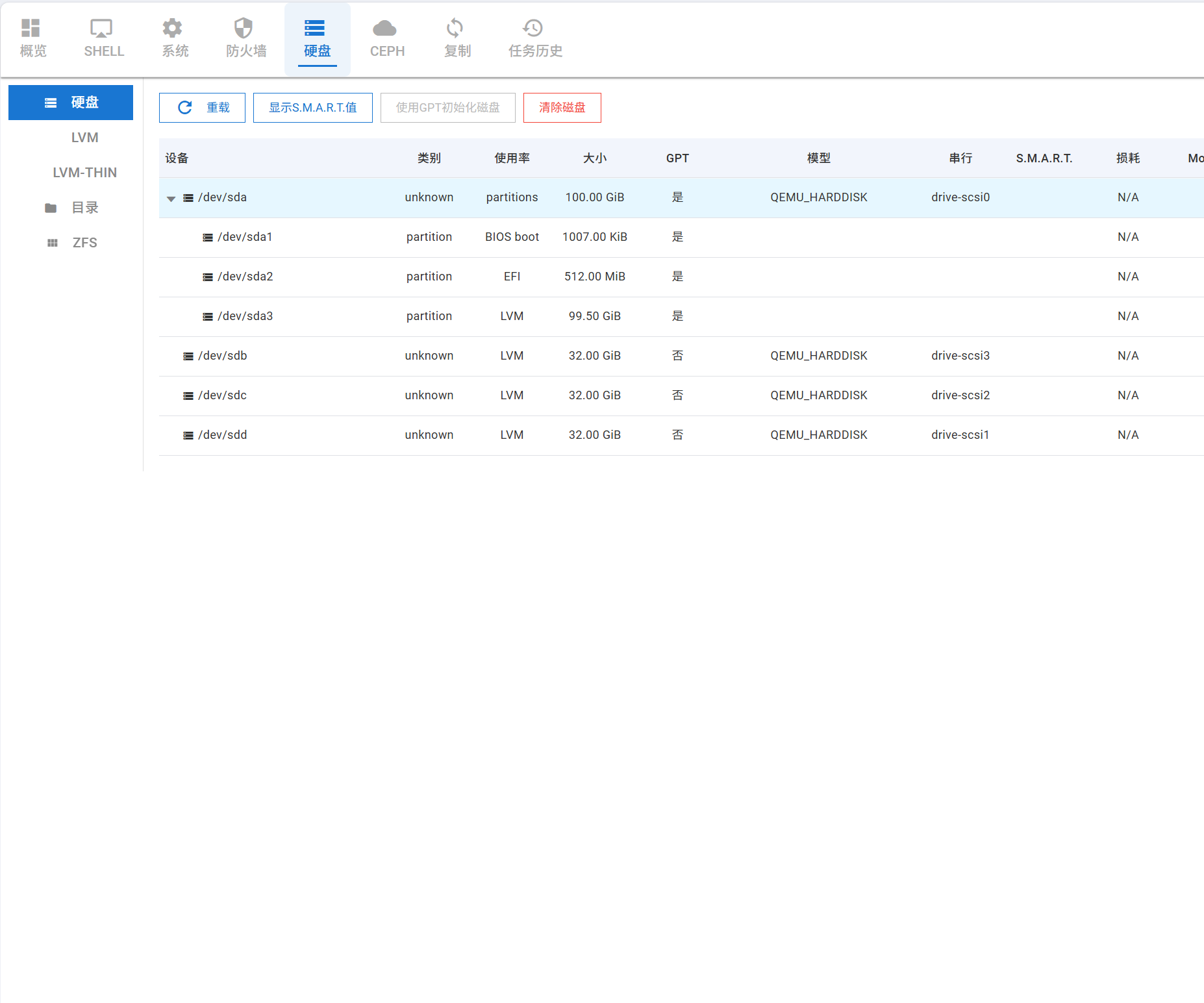Viewport: 1204px width, 1003px height.
Task: Switch to the CEPH tab label
Action: coord(387,51)
